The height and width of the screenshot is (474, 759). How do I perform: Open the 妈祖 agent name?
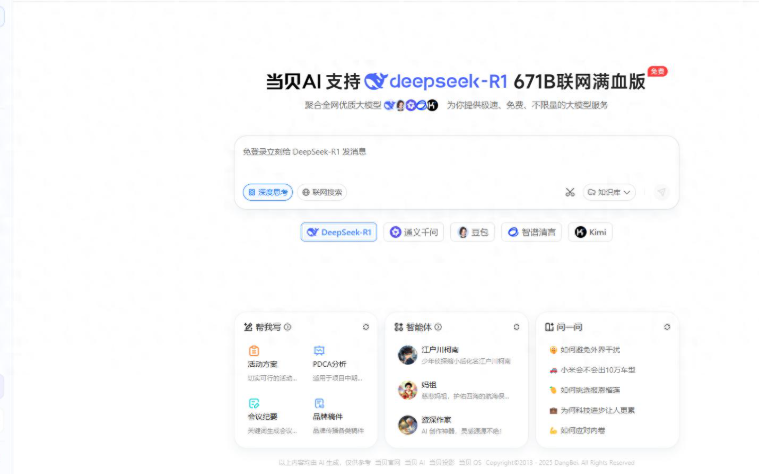tap(429, 385)
